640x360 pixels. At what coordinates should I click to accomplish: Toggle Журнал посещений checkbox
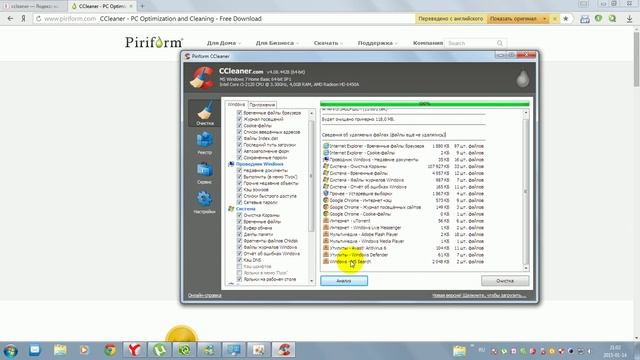coord(240,119)
